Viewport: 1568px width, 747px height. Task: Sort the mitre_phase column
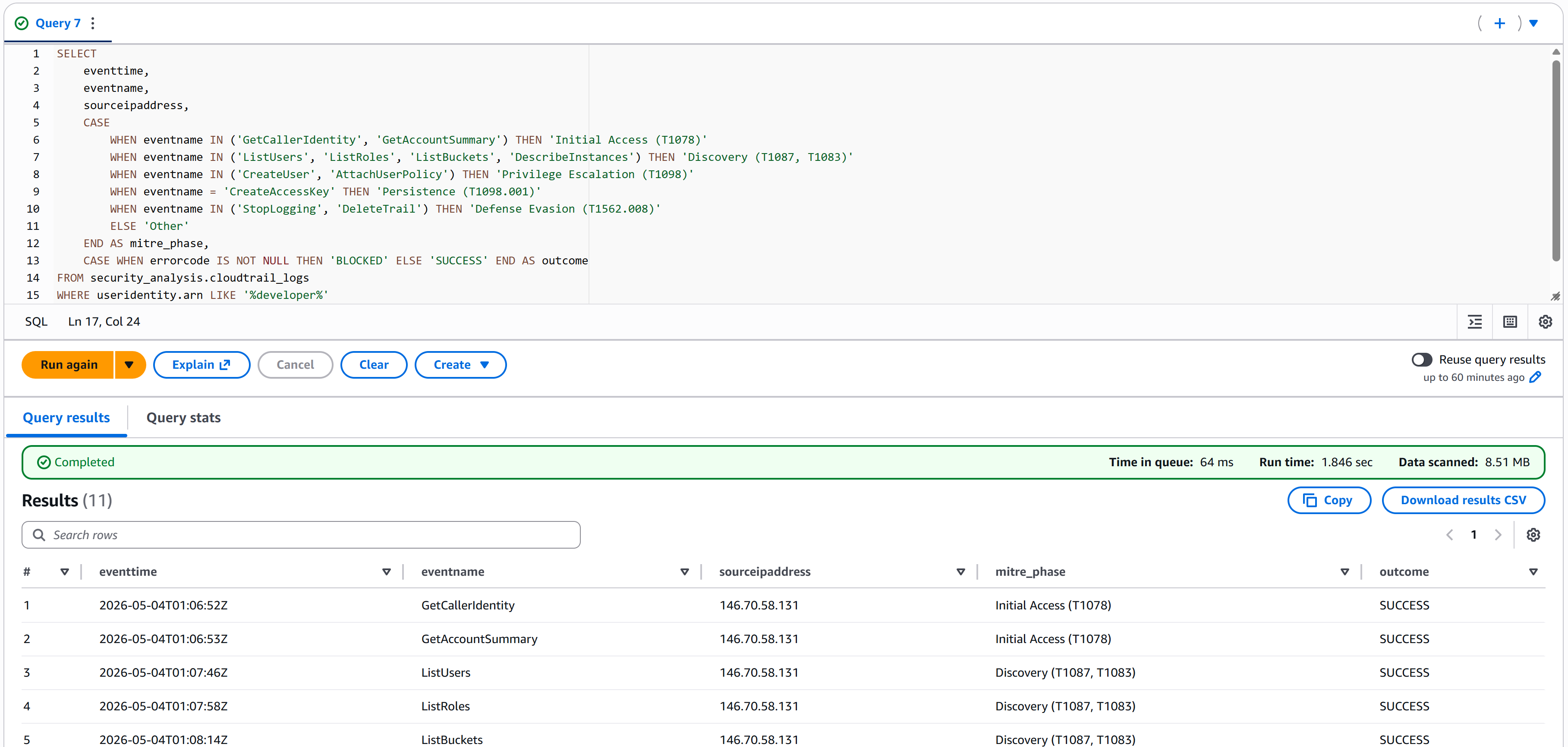1344,572
